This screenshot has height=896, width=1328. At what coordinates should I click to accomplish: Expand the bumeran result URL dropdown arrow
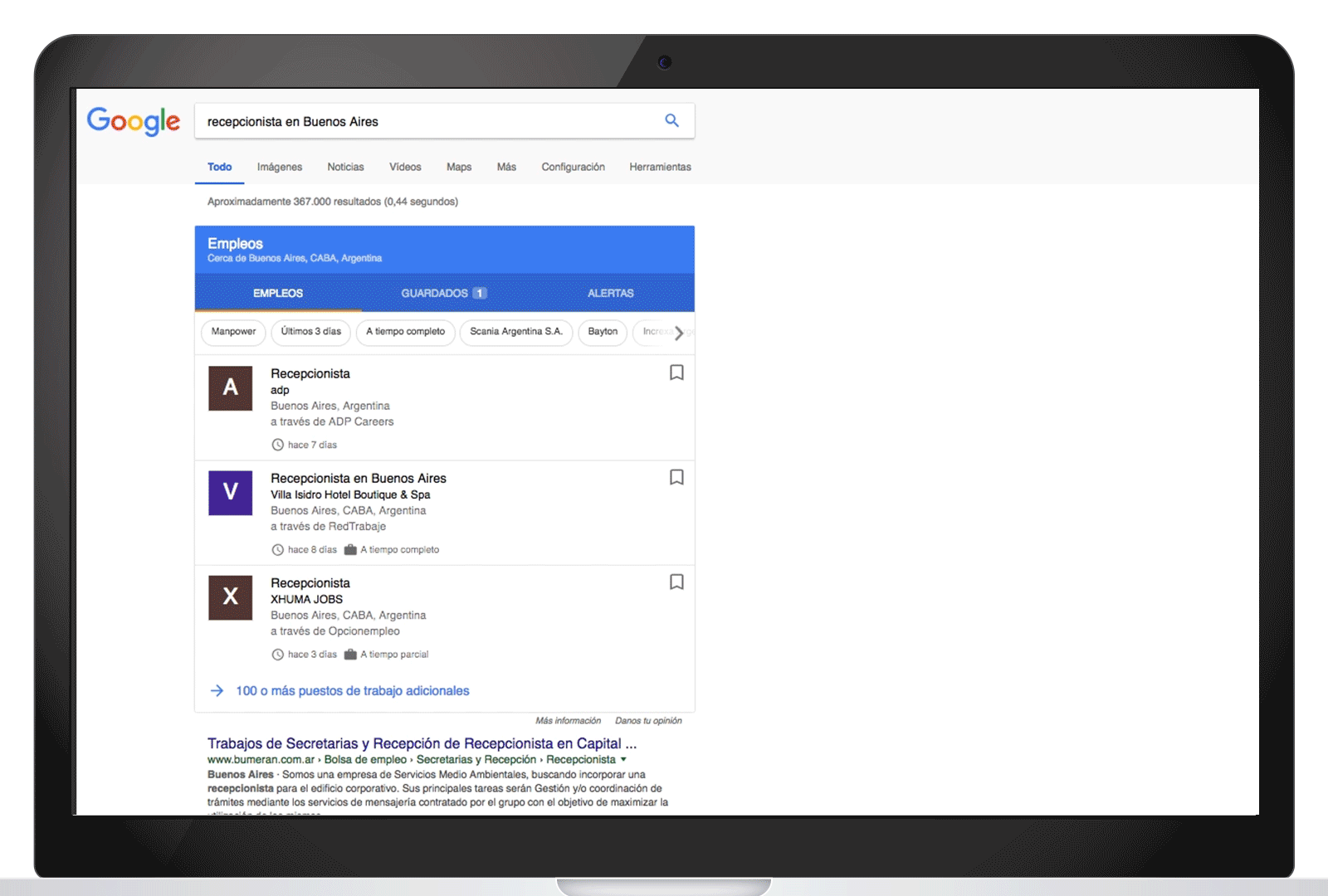623,759
